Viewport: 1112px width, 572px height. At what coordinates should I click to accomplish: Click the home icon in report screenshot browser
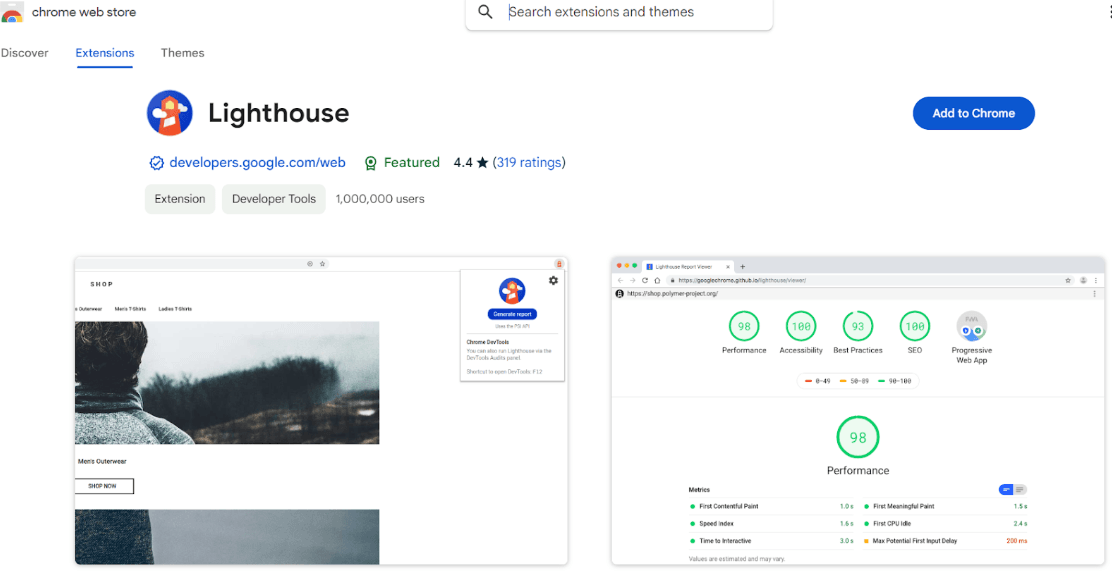pos(657,281)
